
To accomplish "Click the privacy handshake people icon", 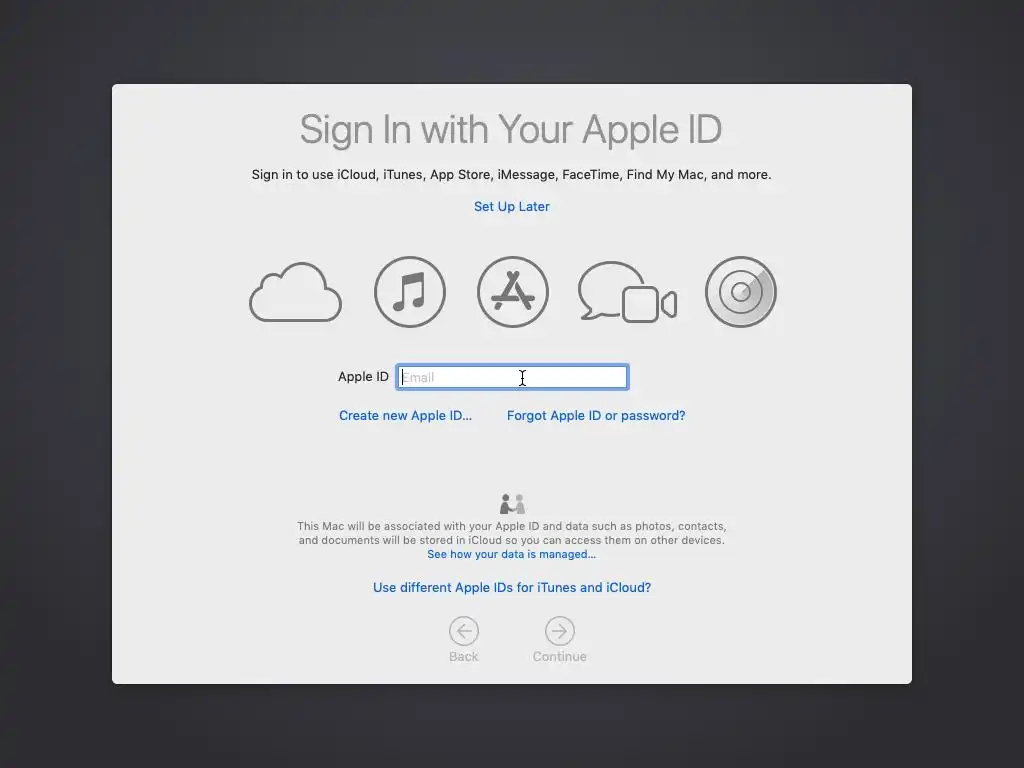I will pos(512,504).
